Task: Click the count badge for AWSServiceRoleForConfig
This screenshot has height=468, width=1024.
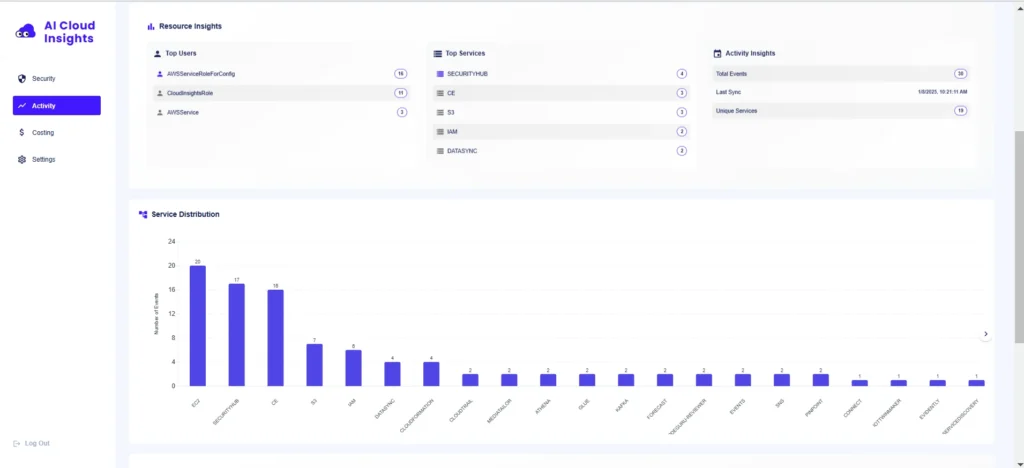Action: 400,74
